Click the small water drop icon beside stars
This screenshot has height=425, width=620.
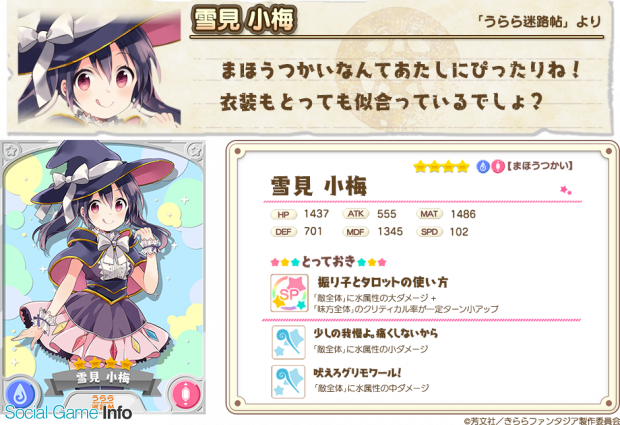[x=482, y=166]
